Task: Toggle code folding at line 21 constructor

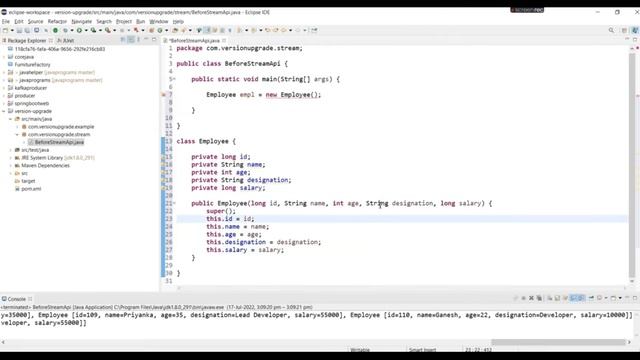Action: click(x=174, y=203)
